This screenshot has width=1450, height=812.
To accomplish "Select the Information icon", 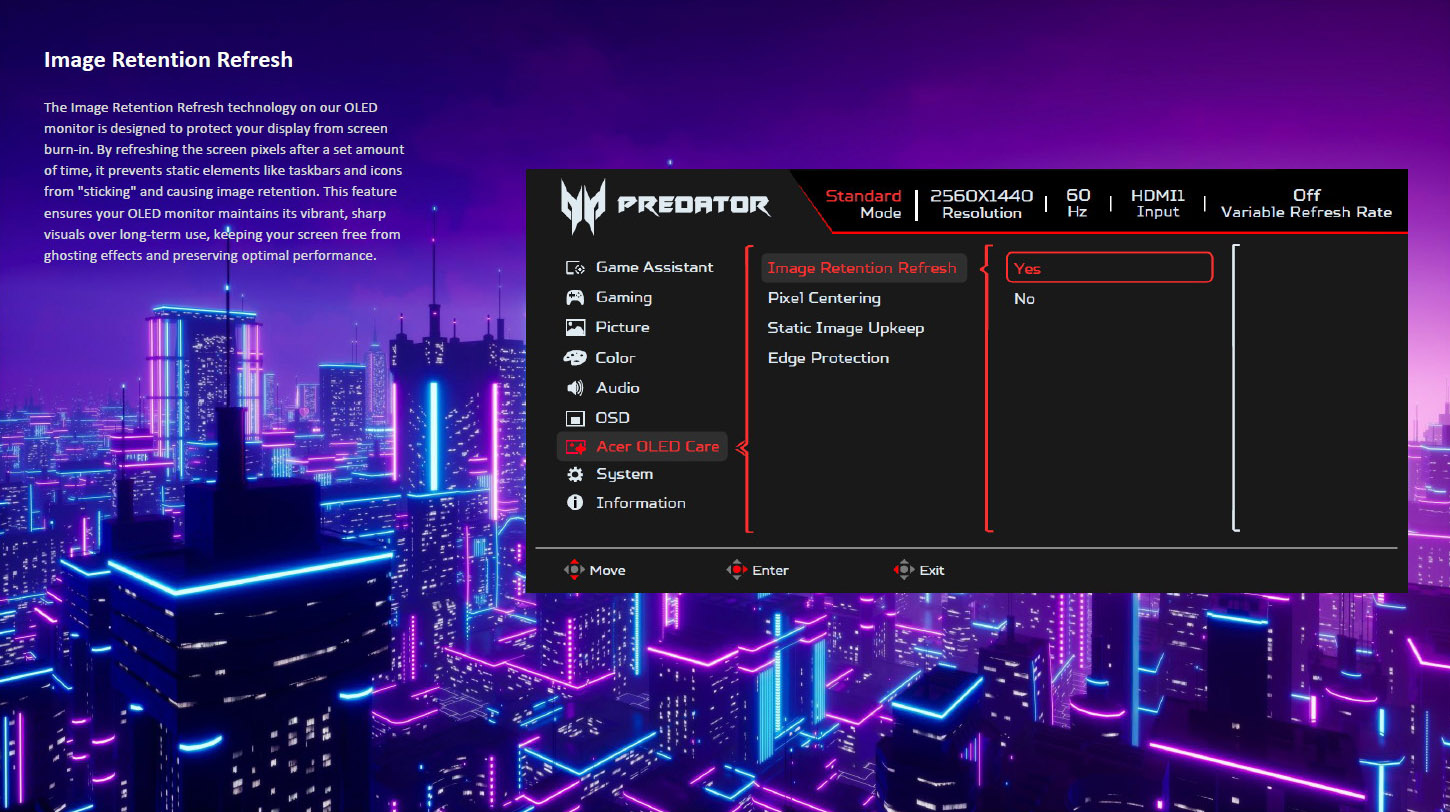I will pos(575,503).
